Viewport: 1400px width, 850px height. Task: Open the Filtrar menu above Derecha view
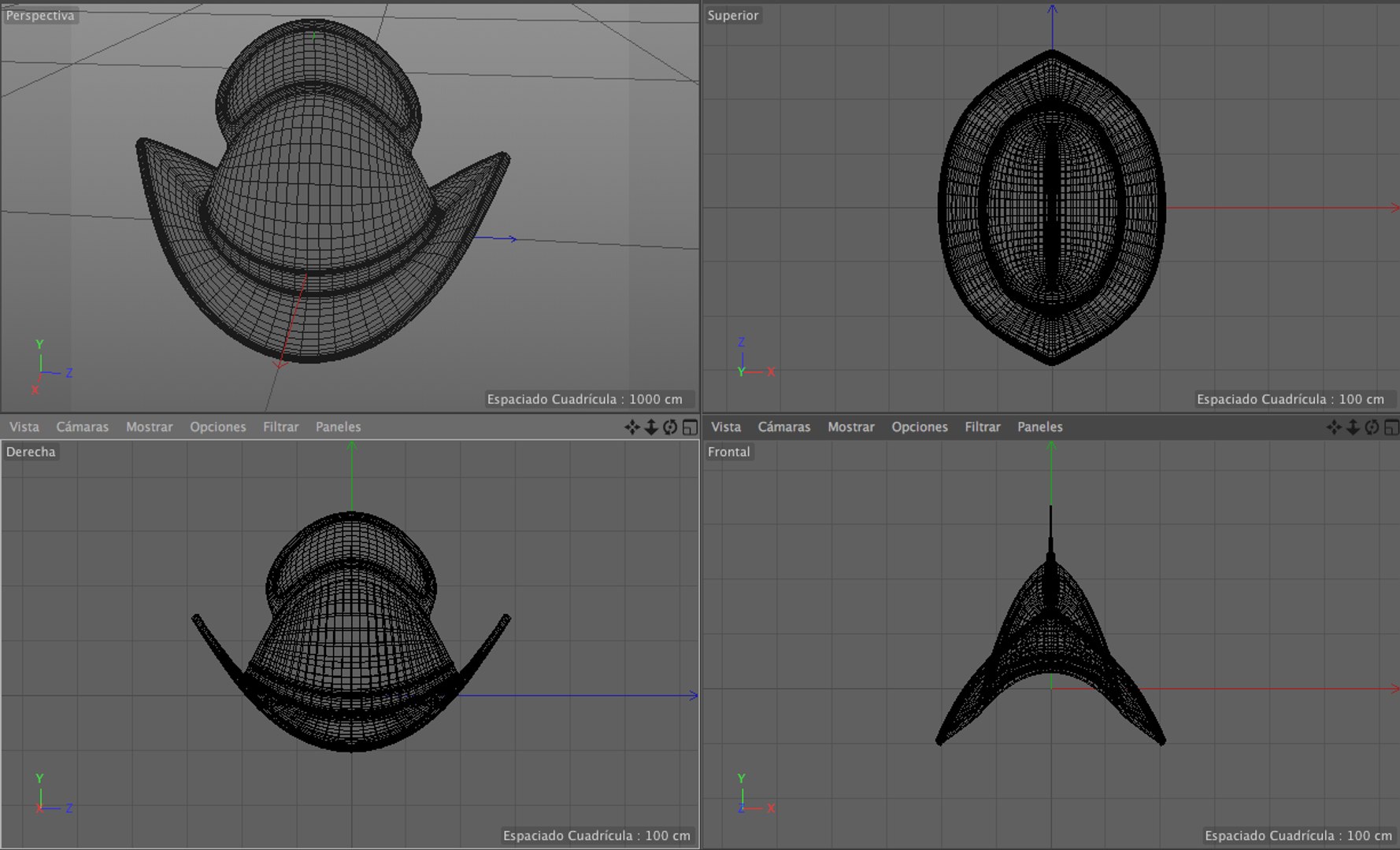click(281, 427)
